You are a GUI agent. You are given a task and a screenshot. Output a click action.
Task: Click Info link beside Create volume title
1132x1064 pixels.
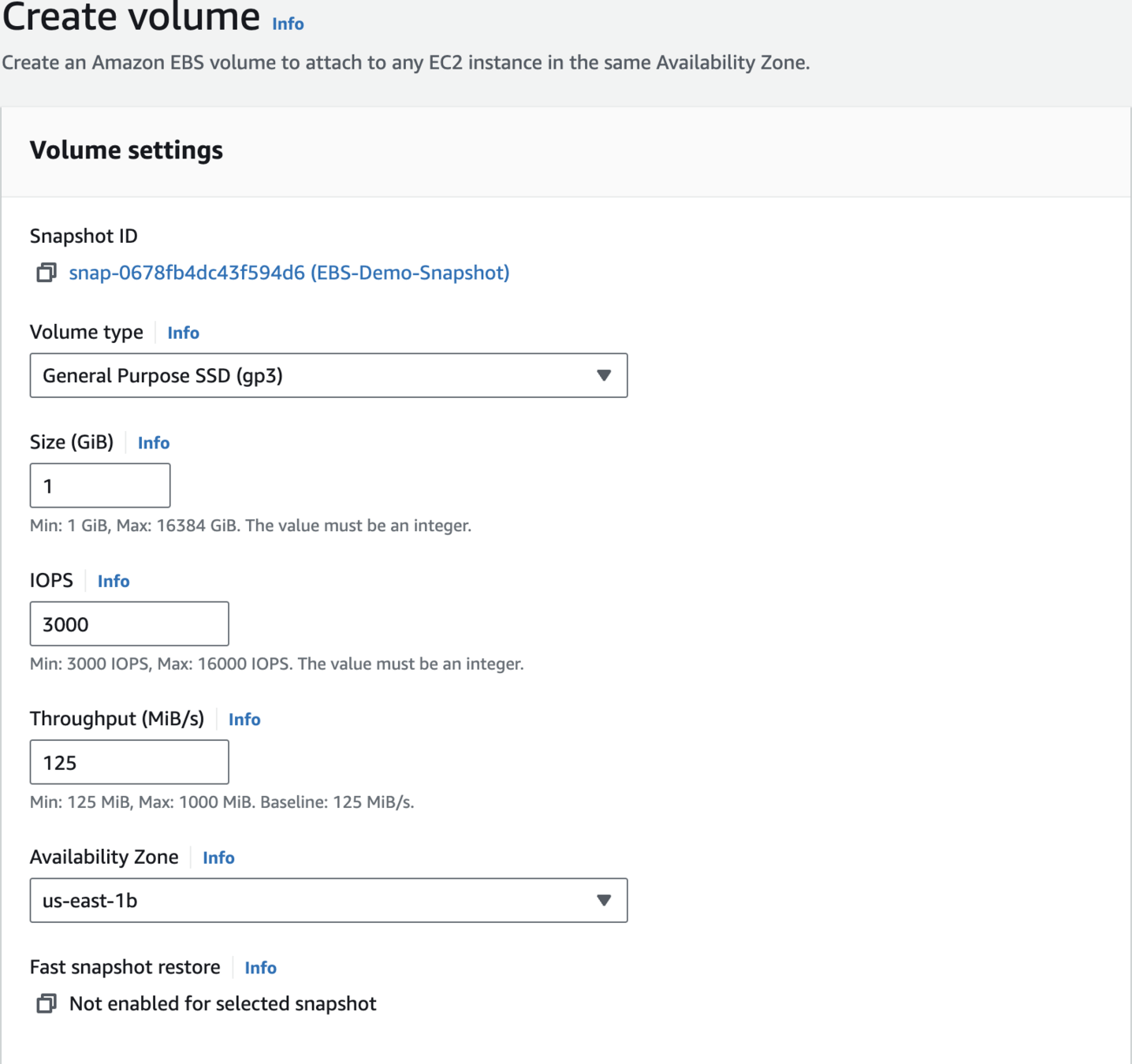pos(288,24)
